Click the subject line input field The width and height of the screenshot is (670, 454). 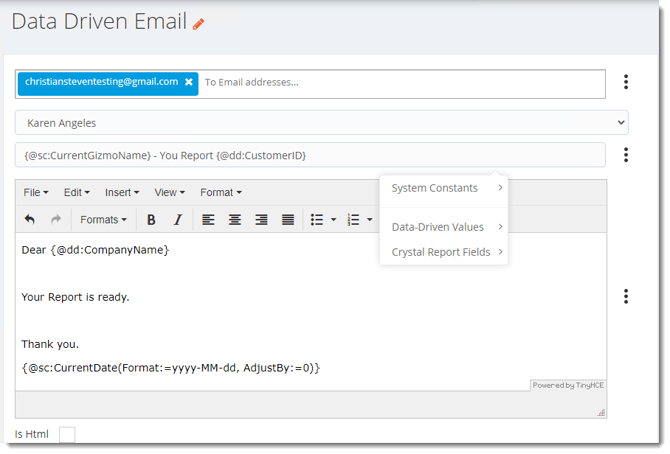click(x=310, y=155)
